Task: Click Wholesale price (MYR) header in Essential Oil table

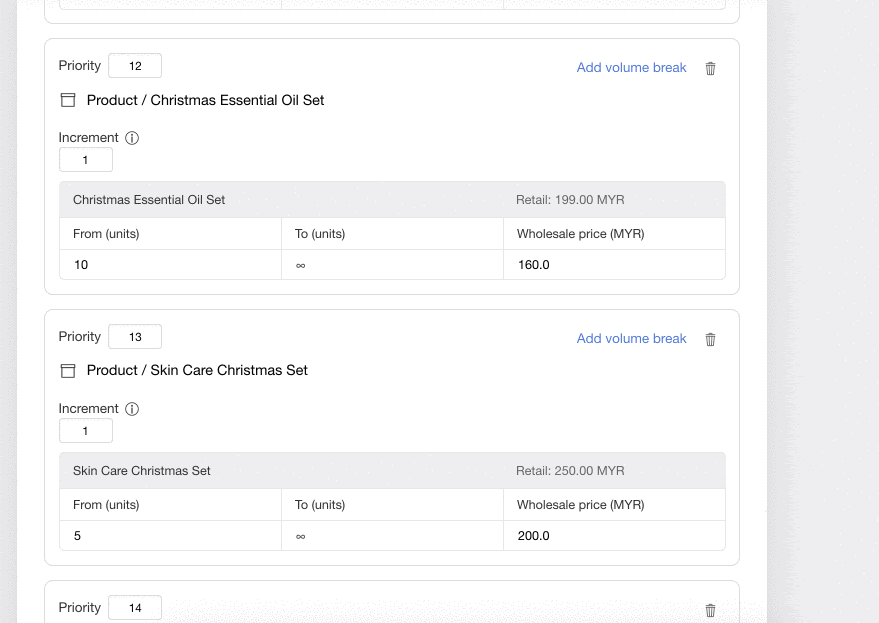Action: point(580,234)
